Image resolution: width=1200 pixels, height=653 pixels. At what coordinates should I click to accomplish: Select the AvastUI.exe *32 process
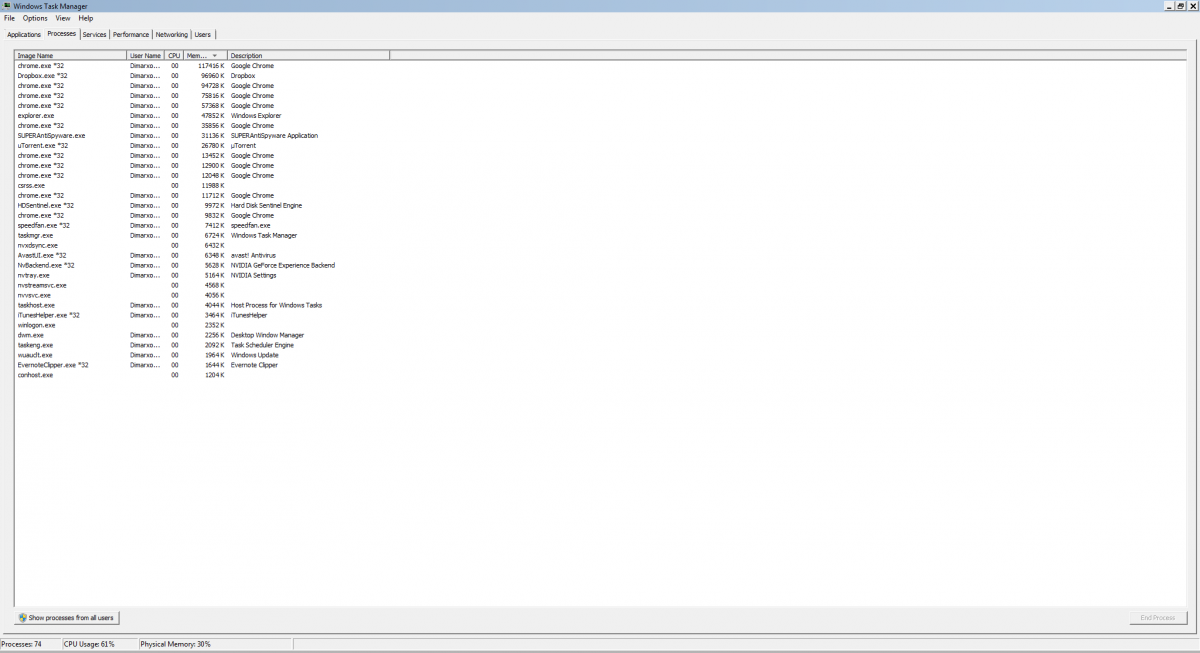pyautogui.click(x=202, y=256)
